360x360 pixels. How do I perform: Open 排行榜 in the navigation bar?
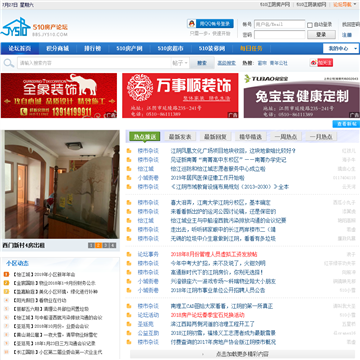[x=92, y=49]
